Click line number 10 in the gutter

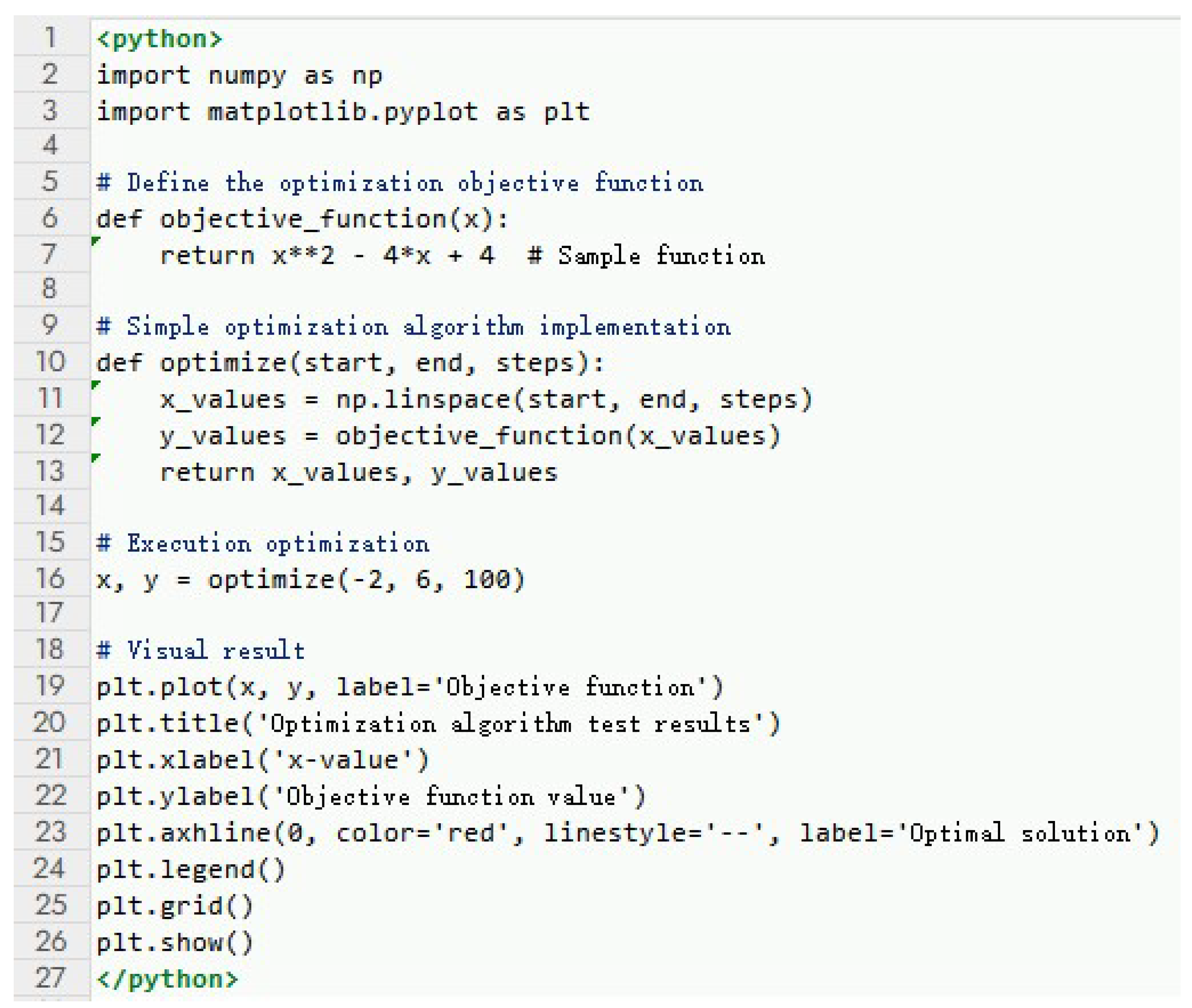coord(50,362)
